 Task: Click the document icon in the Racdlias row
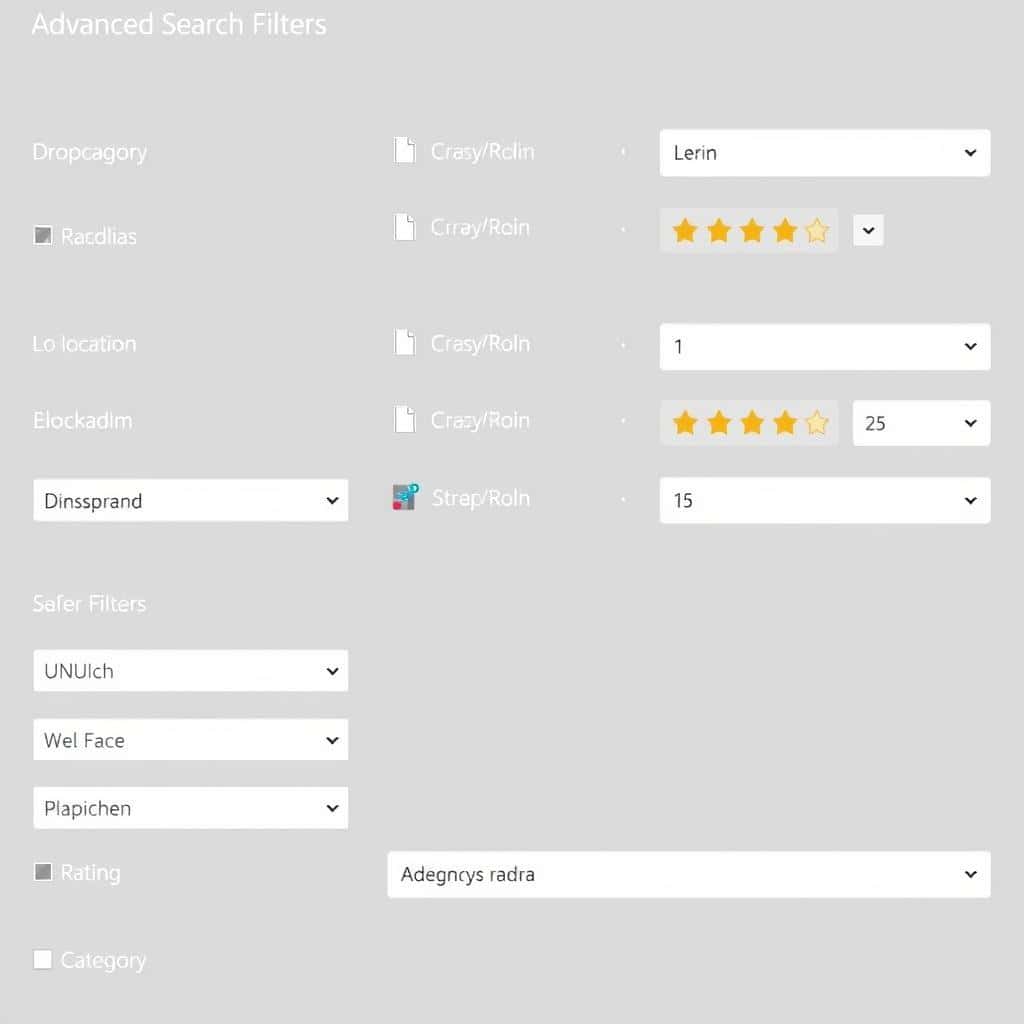tap(404, 227)
